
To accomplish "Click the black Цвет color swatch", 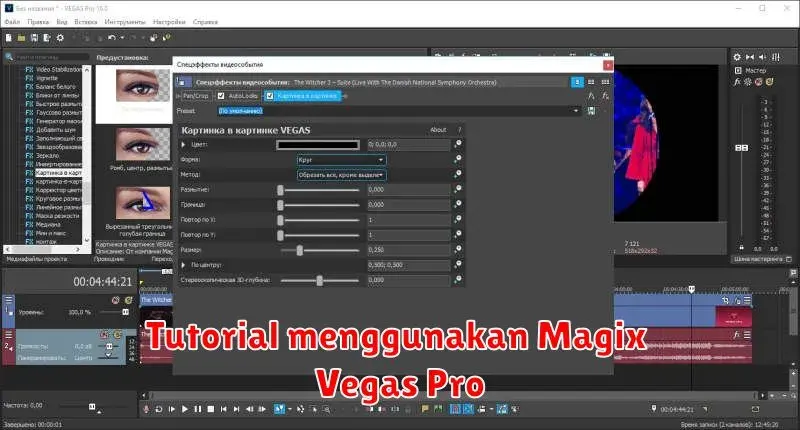I will click(x=318, y=145).
